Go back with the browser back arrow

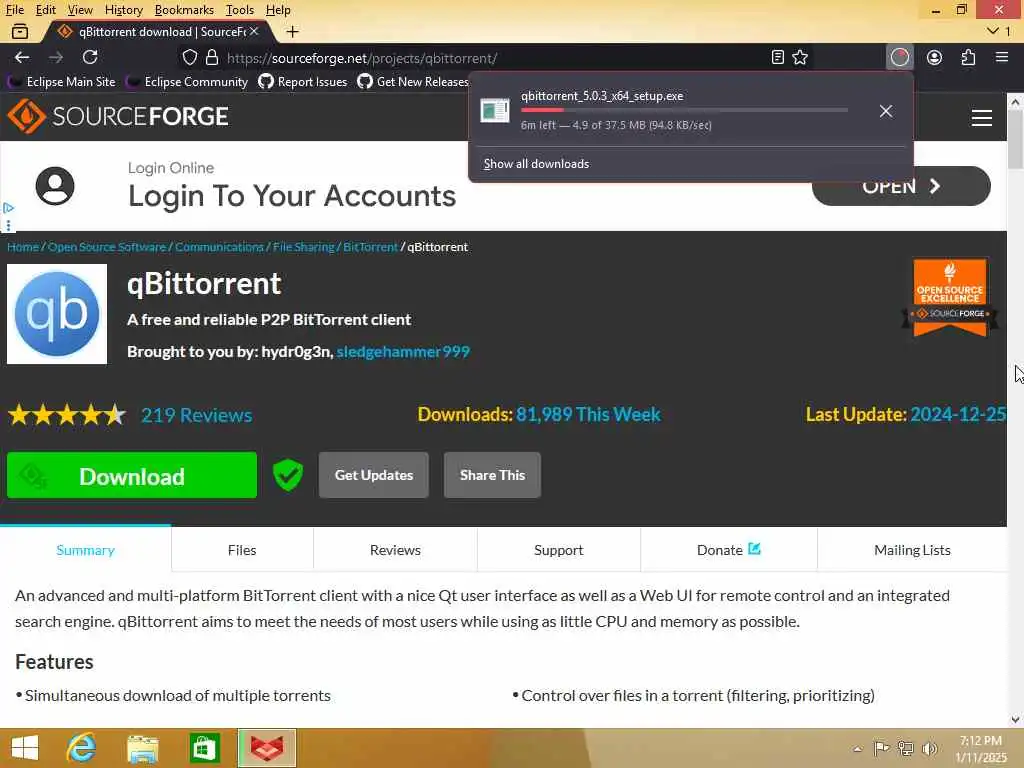[22, 57]
